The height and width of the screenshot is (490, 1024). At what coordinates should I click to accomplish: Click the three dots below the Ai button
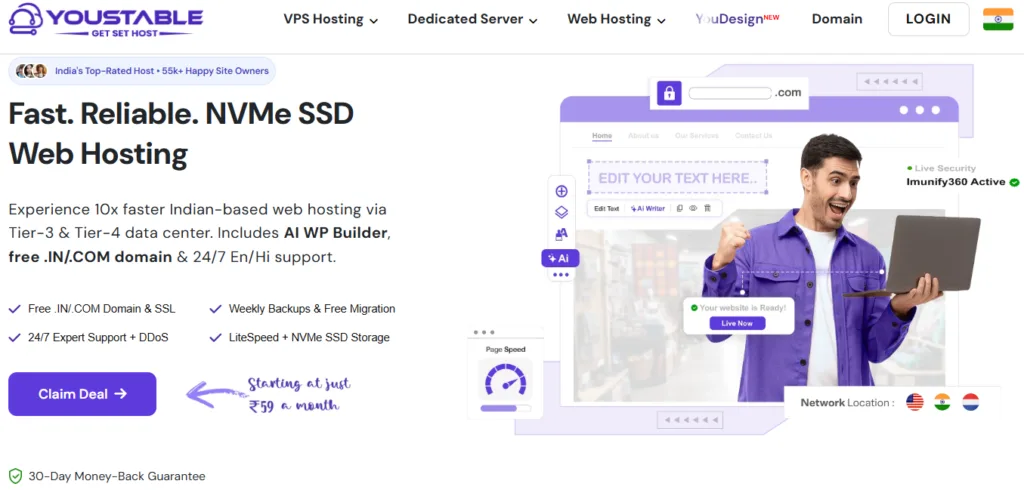pos(561,275)
